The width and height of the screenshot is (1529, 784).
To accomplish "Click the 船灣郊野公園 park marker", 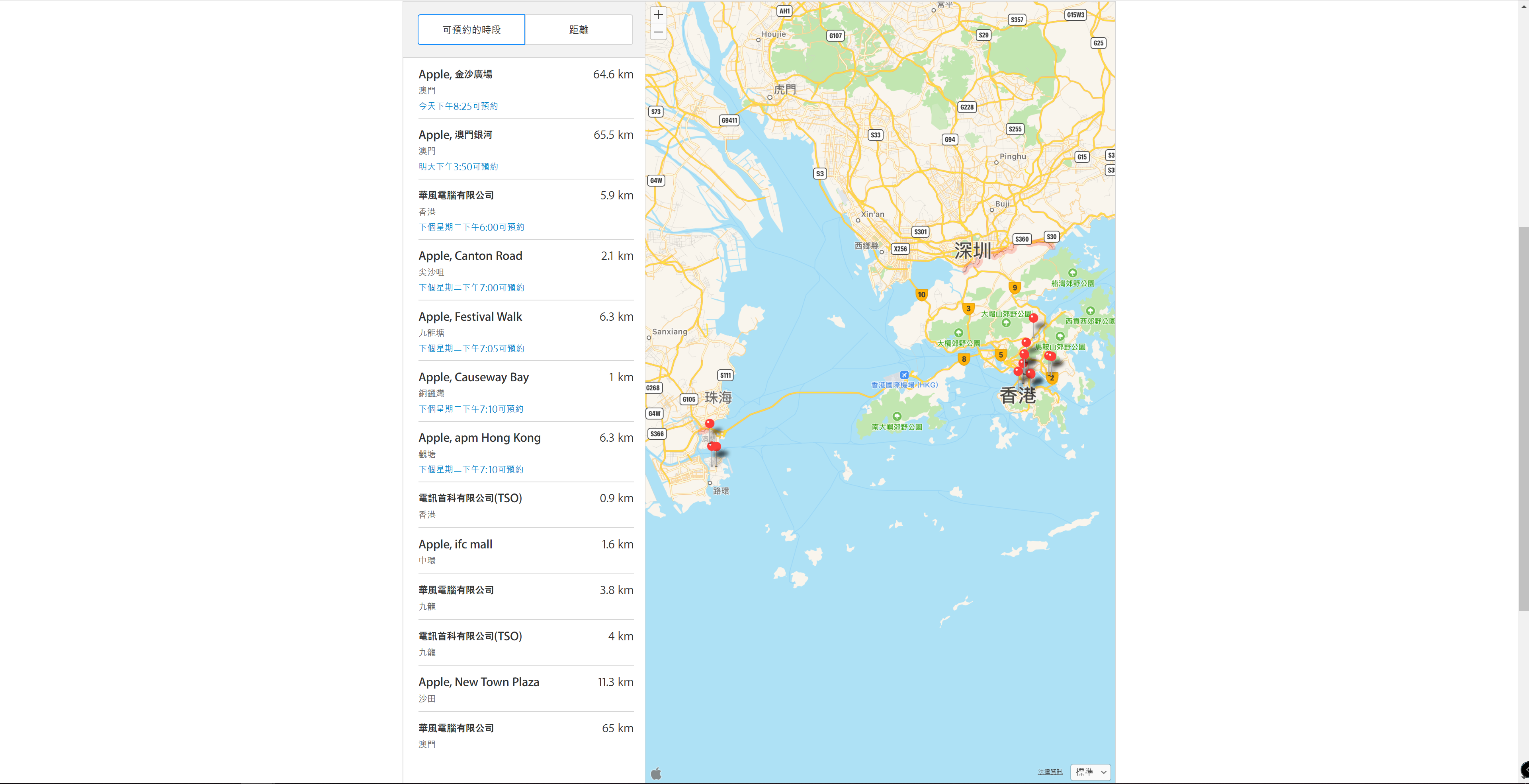I will [x=1073, y=273].
